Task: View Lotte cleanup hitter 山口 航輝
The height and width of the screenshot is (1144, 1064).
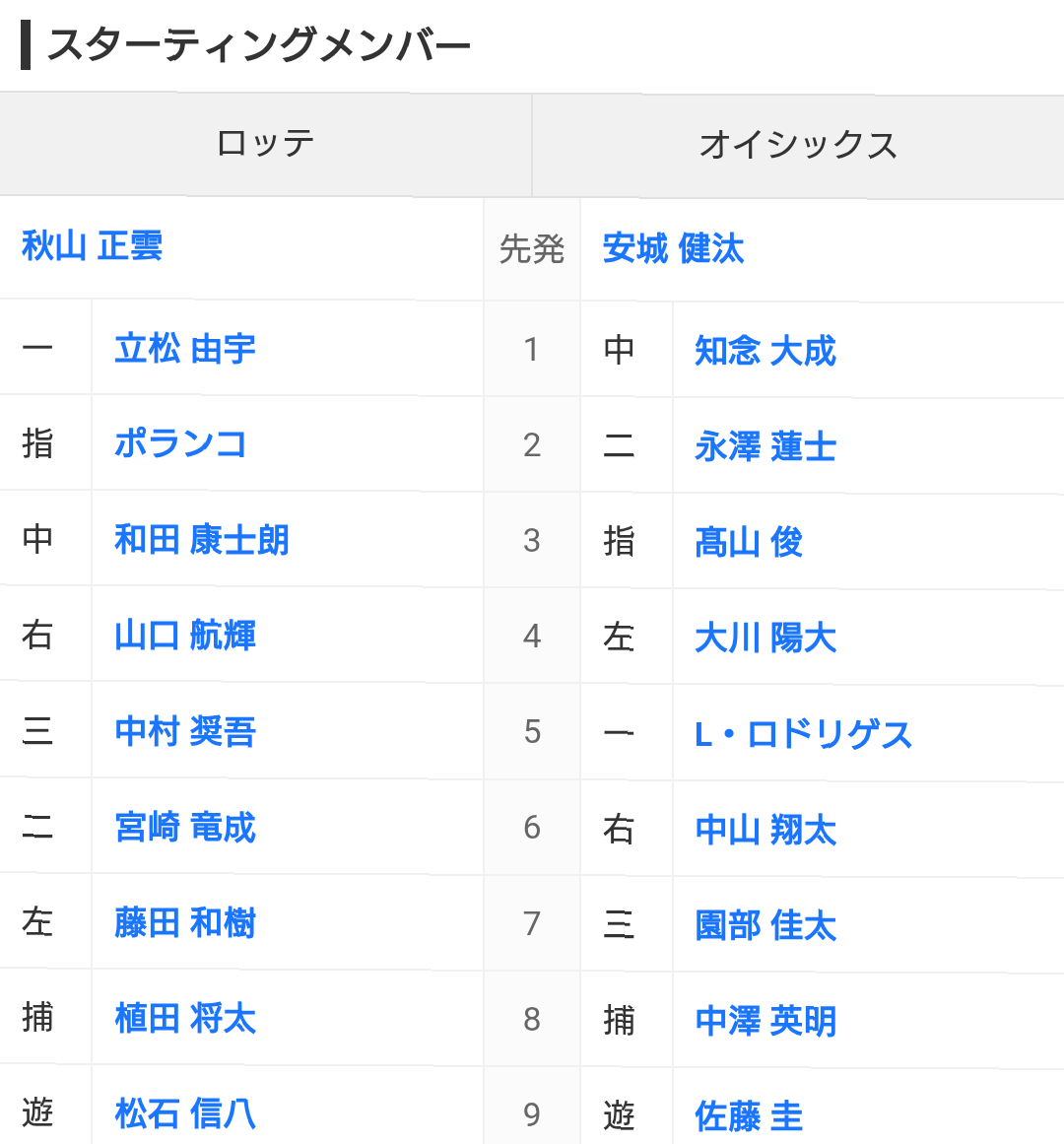Action: (185, 636)
